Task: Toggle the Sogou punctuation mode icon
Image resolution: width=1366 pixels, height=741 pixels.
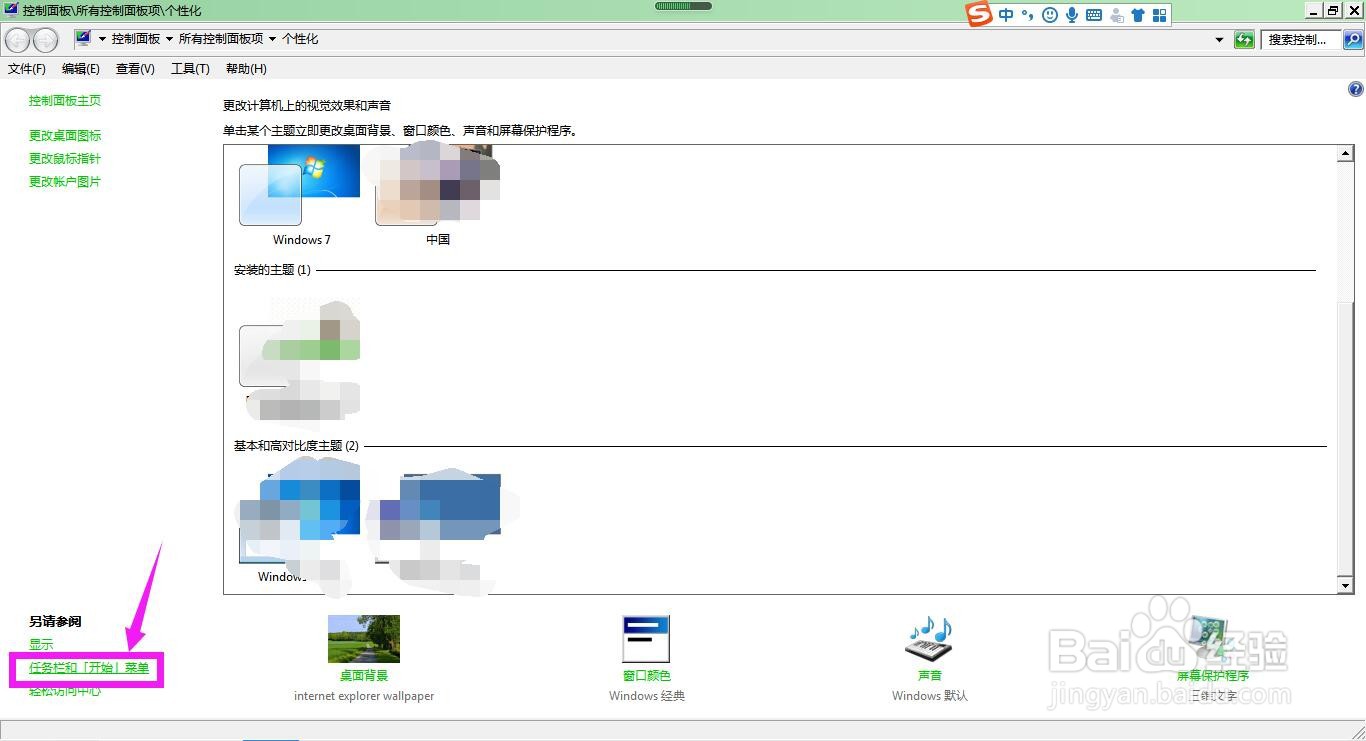Action: coord(1028,15)
